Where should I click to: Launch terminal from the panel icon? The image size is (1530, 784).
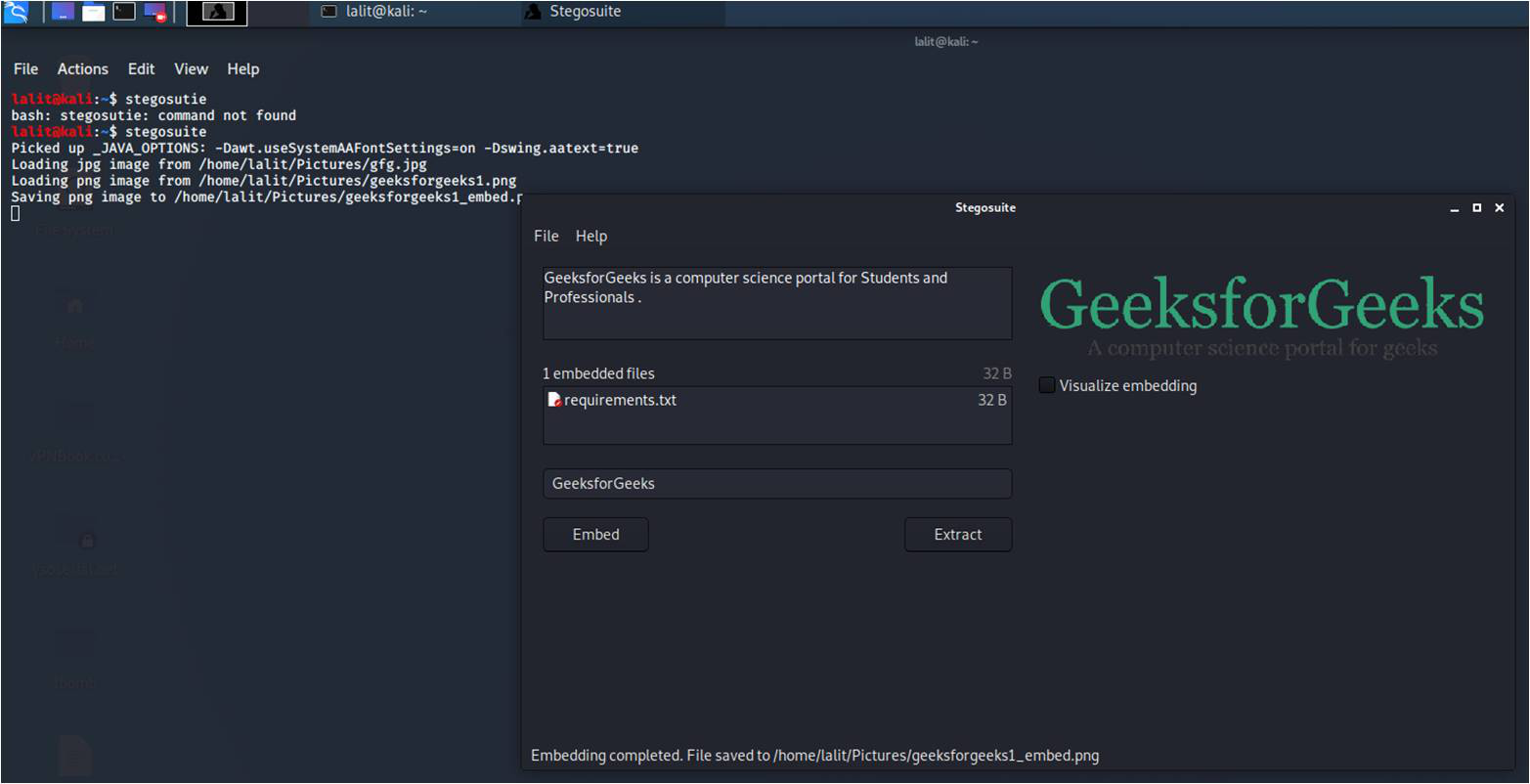pos(124,12)
